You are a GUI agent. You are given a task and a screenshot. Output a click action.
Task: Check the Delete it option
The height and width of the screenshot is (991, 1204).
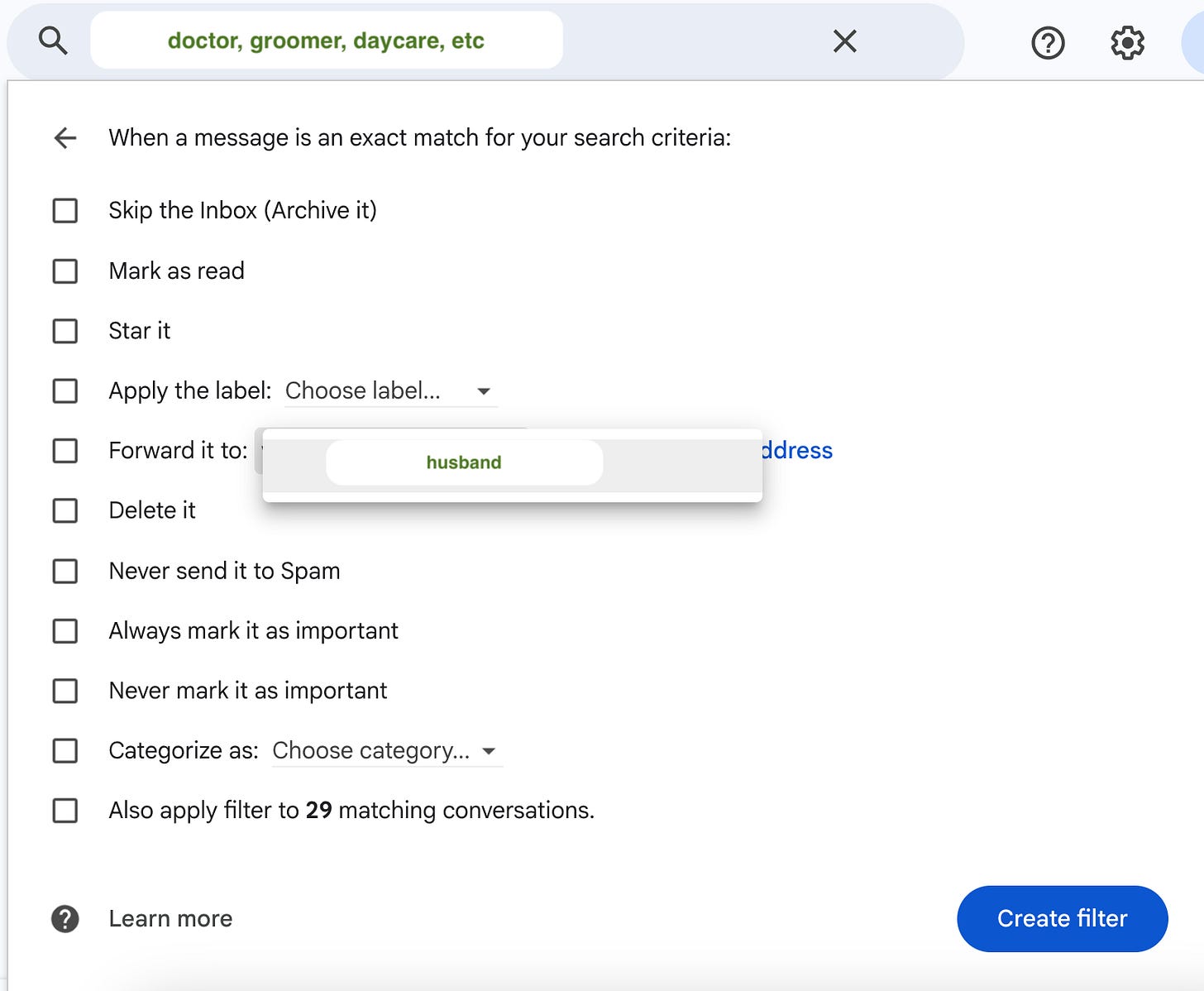pyautogui.click(x=65, y=510)
